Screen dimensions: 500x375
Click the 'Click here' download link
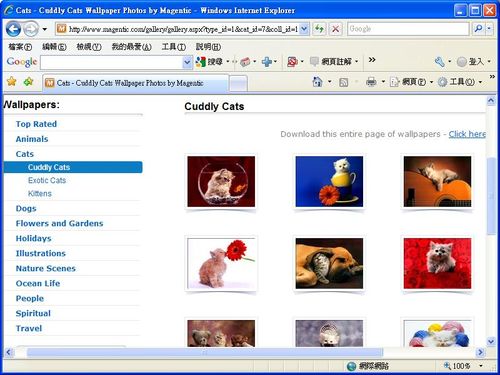click(467, 134)
